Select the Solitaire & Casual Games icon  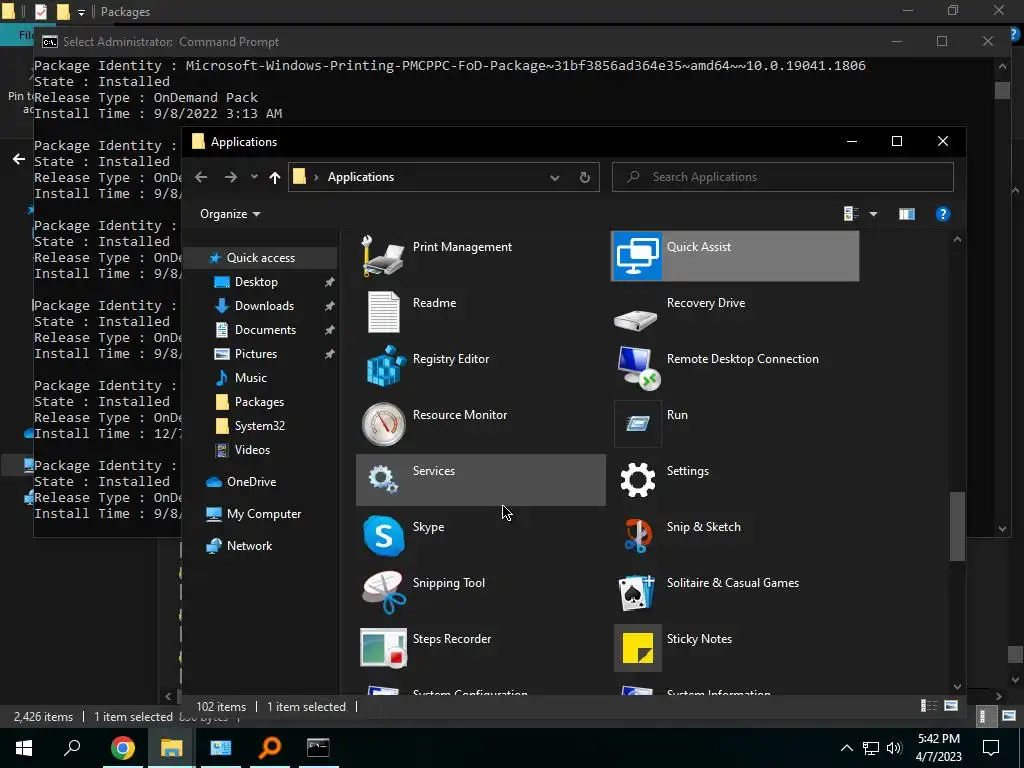636,592
